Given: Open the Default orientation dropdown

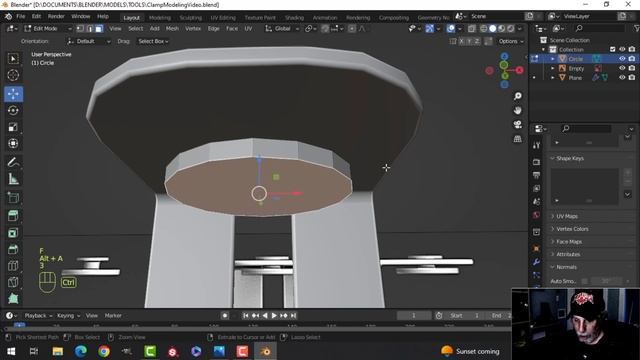Looking at the screenshot, I should click(89, 41).
